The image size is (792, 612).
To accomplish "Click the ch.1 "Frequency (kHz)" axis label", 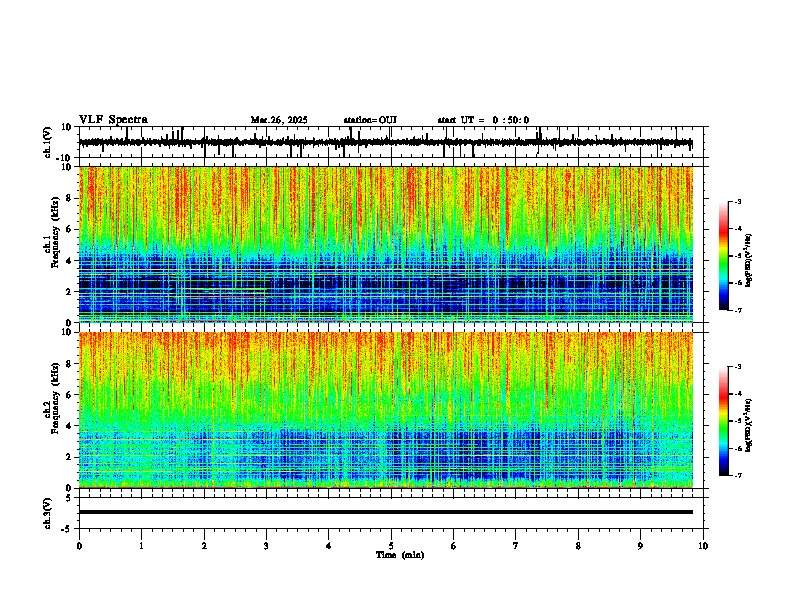I will (55, 232).
